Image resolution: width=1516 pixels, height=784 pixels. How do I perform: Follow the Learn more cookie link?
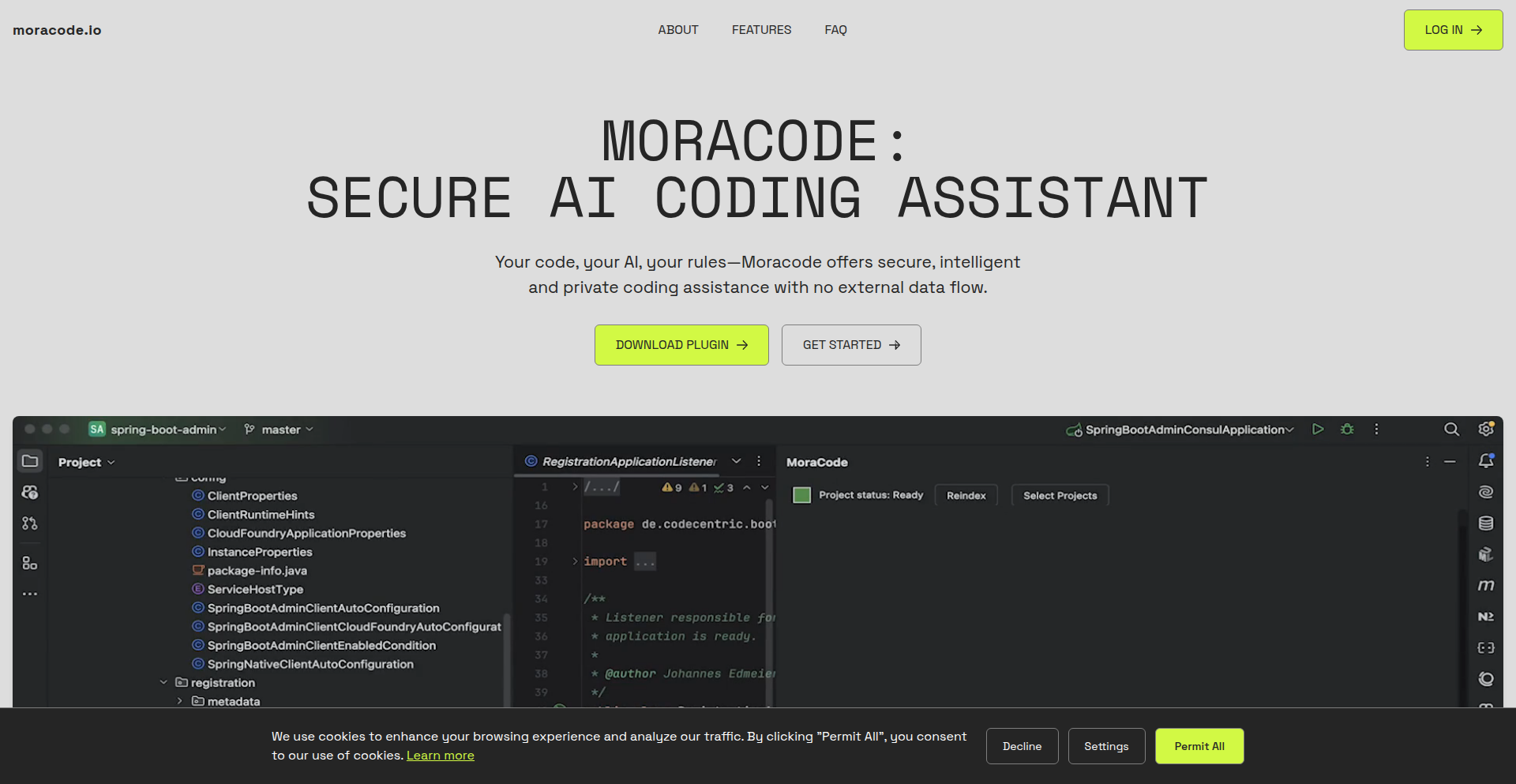(x=440, y=756)
